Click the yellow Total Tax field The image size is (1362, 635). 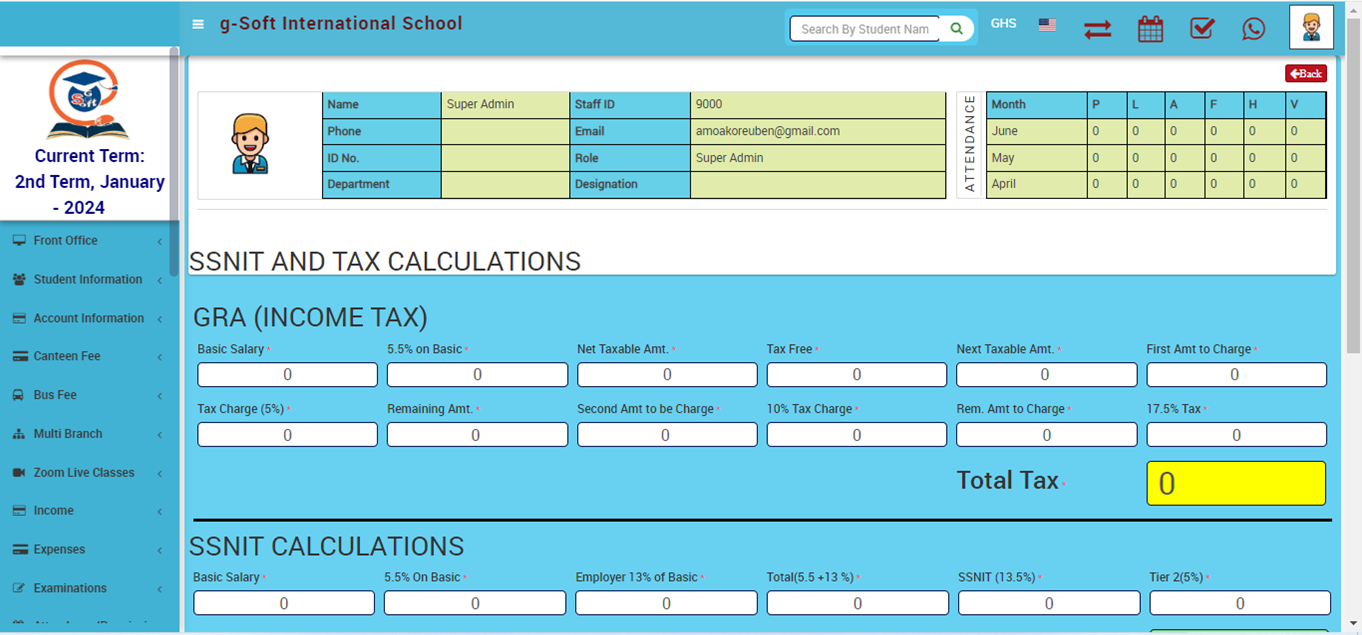(x=1235, y=483)
